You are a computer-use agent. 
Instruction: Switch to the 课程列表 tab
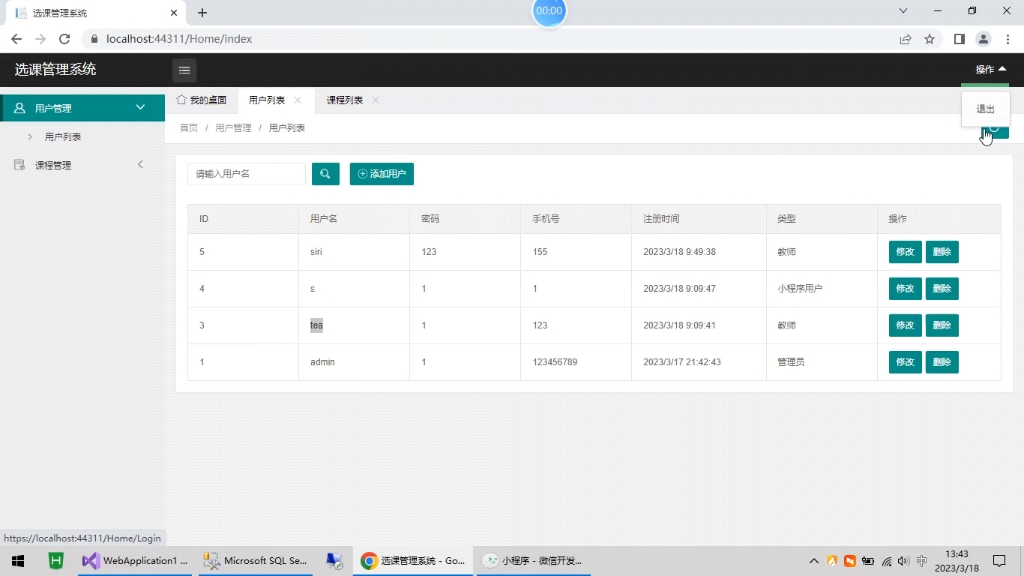pyautogui.click(x=343, y=100)
